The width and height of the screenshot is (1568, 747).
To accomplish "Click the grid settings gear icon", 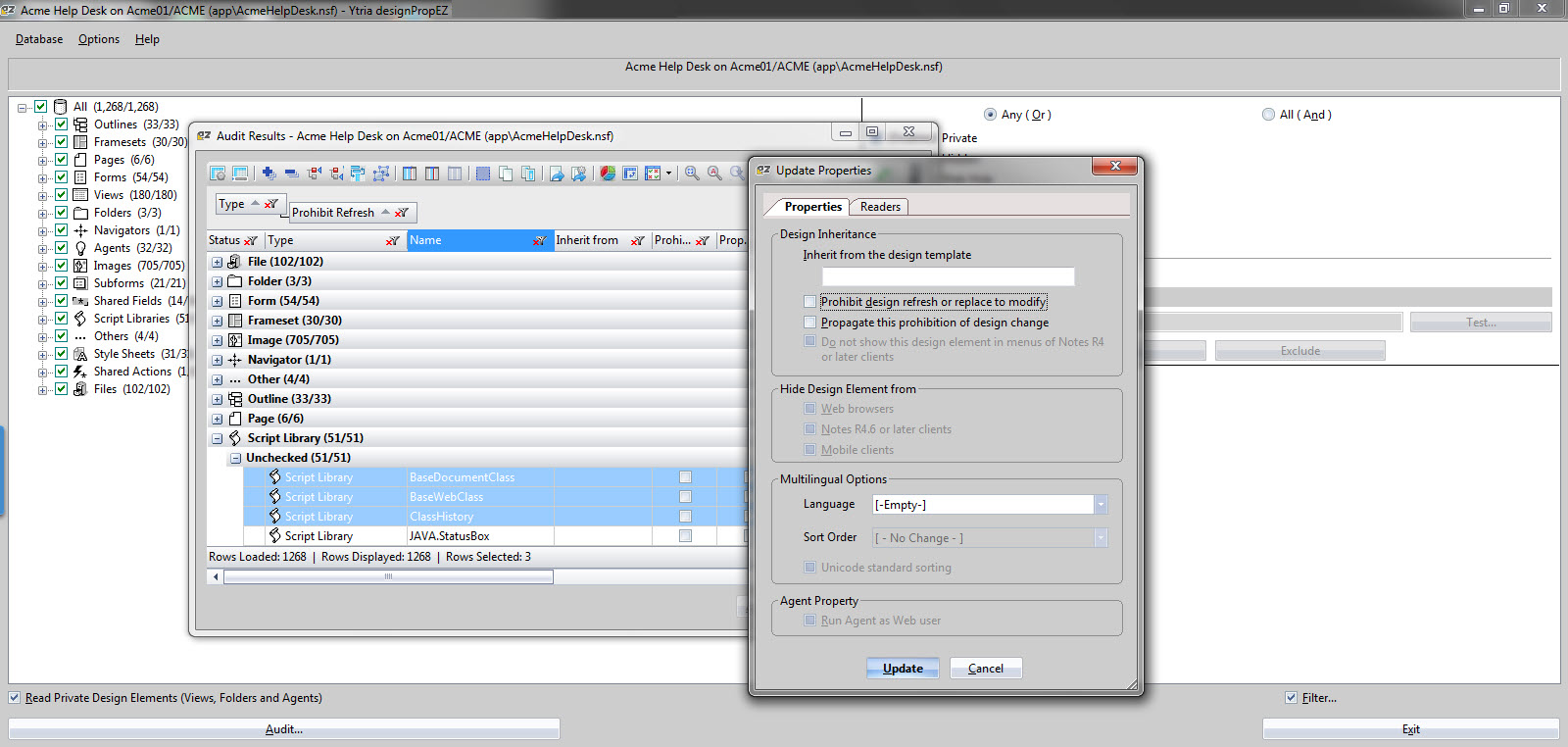I will tap(218, 174).
